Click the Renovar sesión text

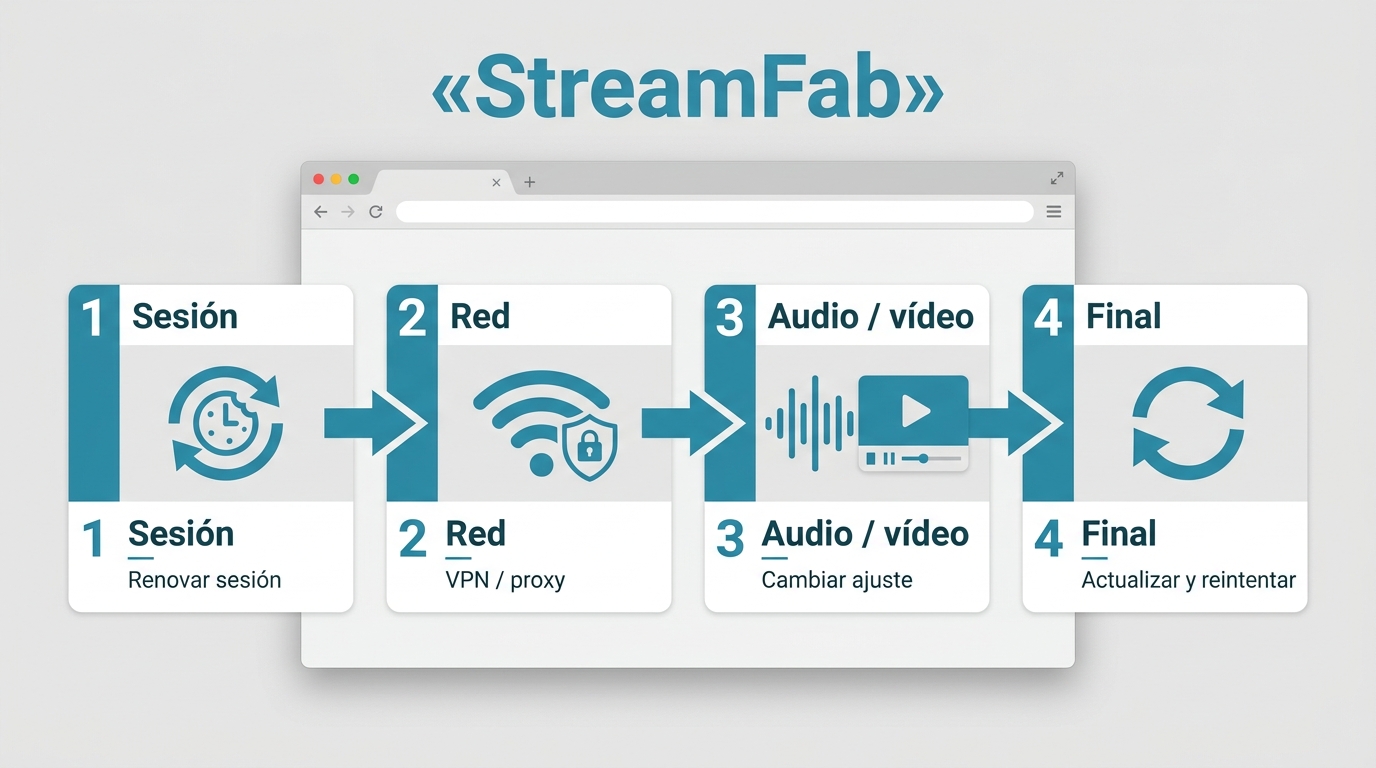click(205, 580)
